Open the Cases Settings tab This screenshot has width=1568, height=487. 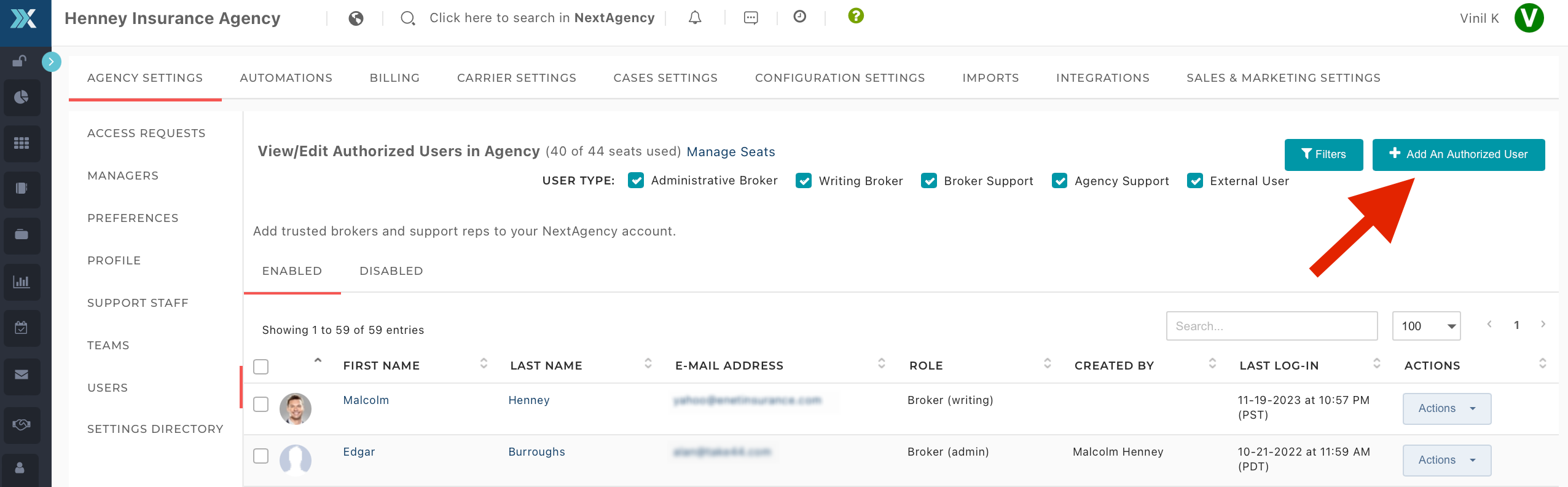tap(665, 78)
